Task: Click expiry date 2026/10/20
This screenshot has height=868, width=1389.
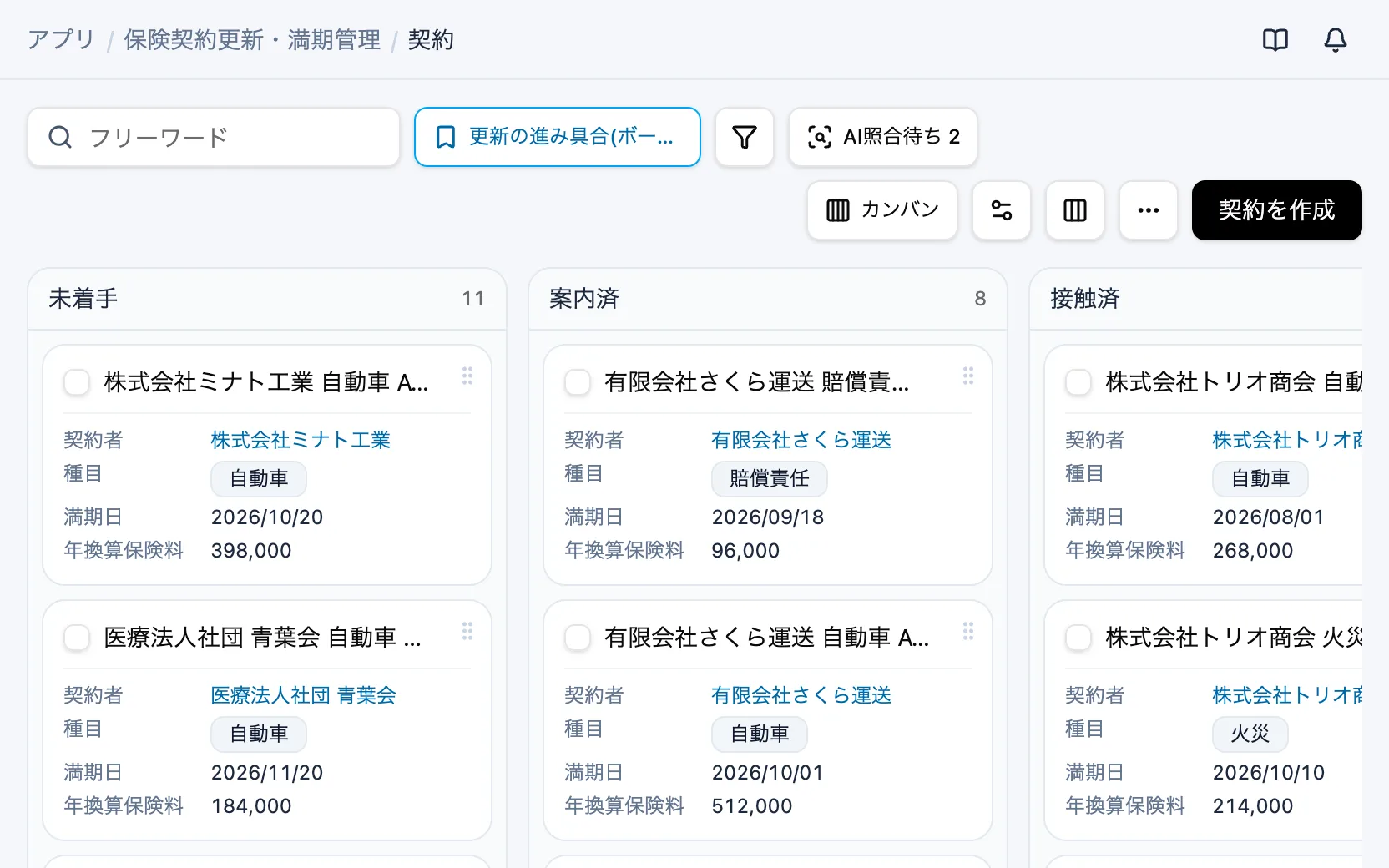Action: click(267, 517)
